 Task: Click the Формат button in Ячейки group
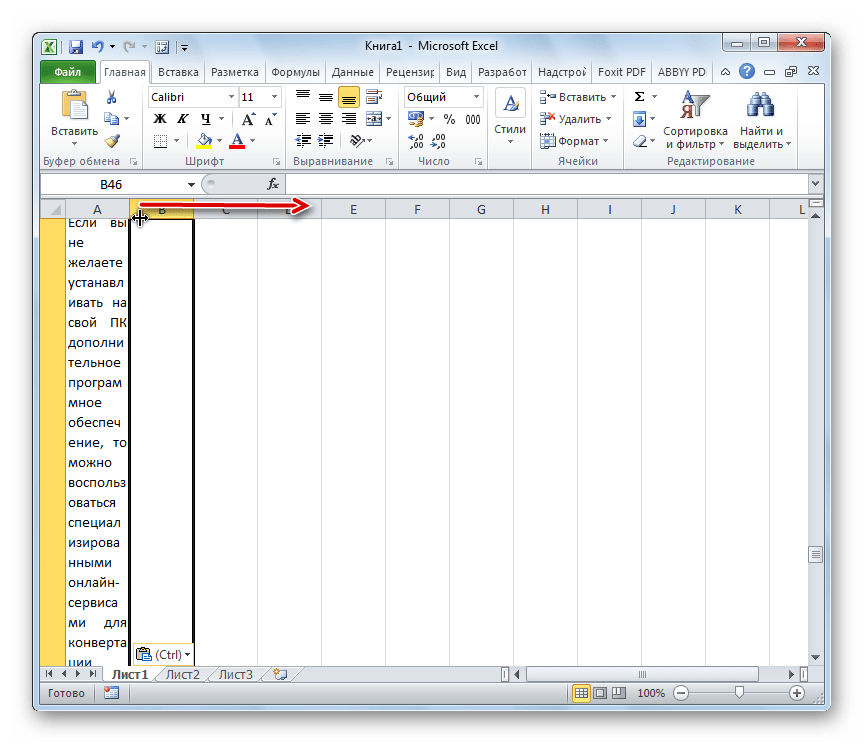(577, 141)
